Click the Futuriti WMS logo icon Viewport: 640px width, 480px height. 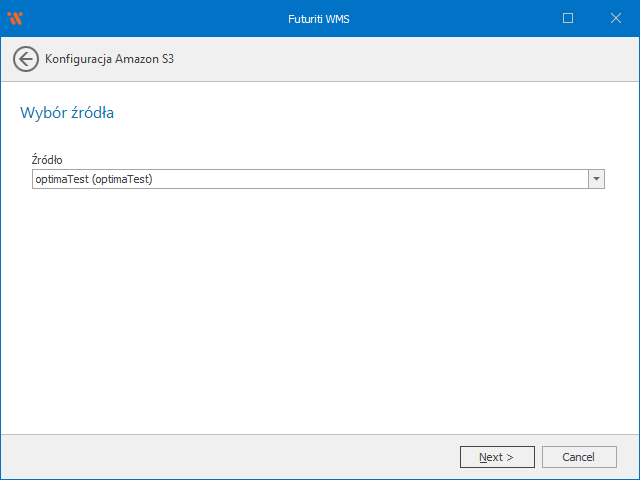pyautogui.click(x=15, y=18)
